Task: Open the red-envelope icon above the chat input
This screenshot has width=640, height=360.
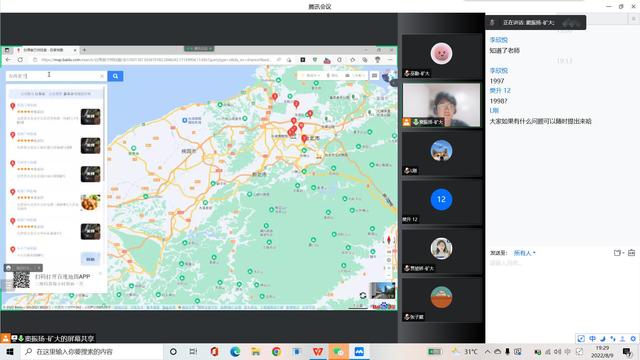Action: [x=631, y=253]
